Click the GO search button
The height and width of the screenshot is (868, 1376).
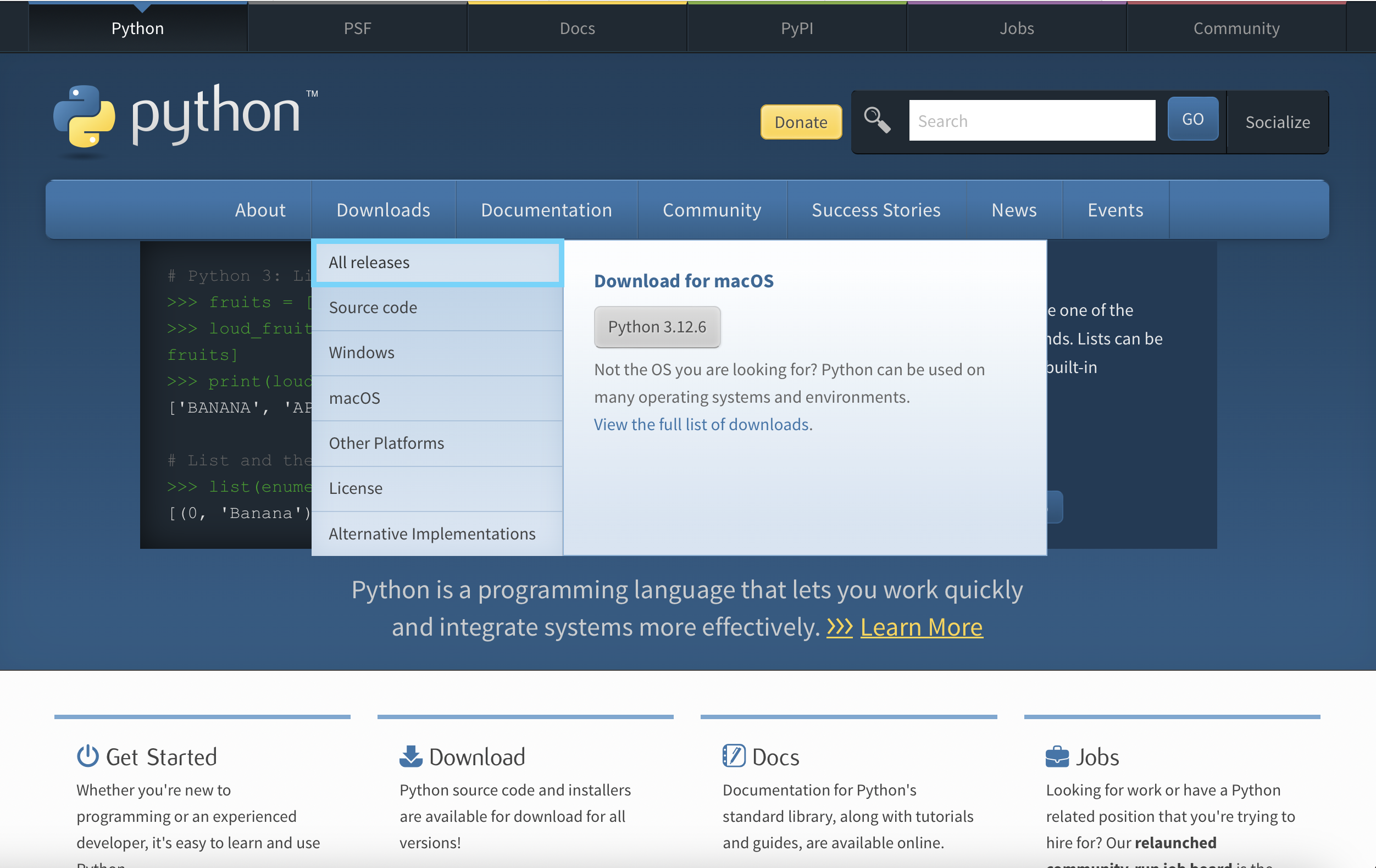coord(1192,119)
